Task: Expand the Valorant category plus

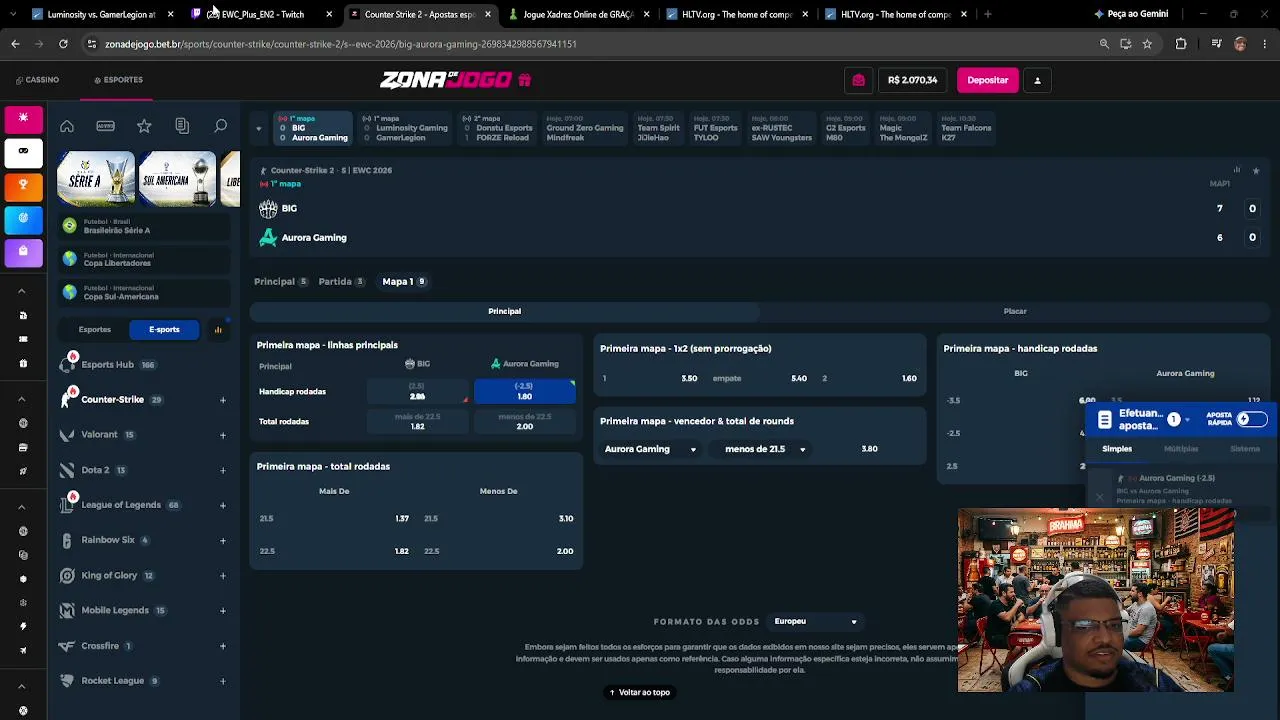Action: [223, 435]
